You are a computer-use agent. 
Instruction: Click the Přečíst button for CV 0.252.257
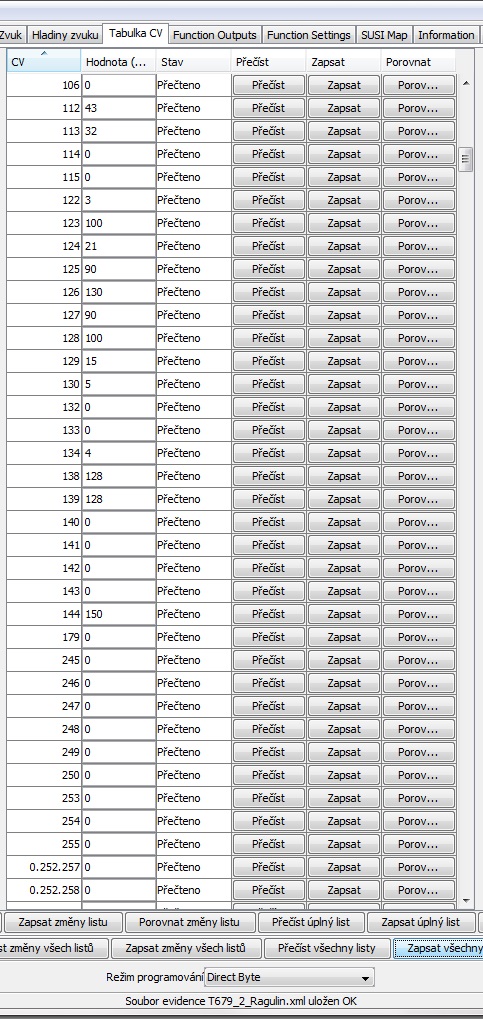click(269, 867)
